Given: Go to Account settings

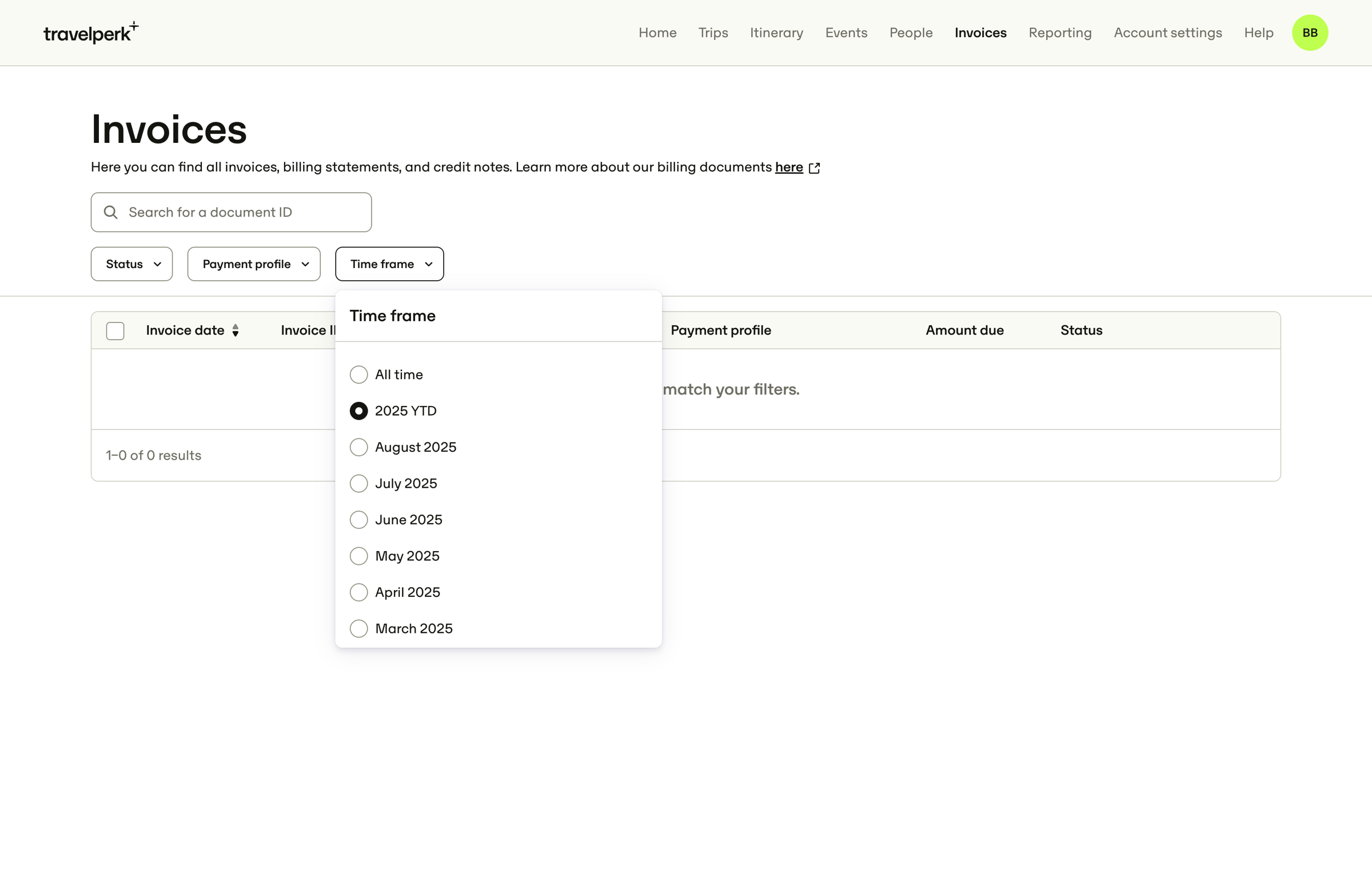Looking at the screenshot, I should [1167, 33].
